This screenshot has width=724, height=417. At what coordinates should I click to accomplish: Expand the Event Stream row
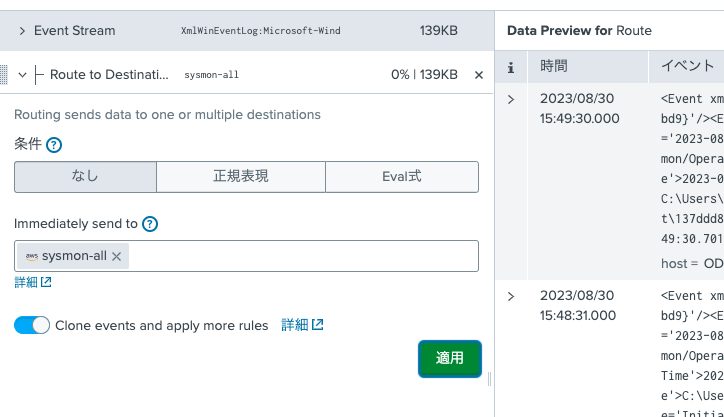pos(22,31)
